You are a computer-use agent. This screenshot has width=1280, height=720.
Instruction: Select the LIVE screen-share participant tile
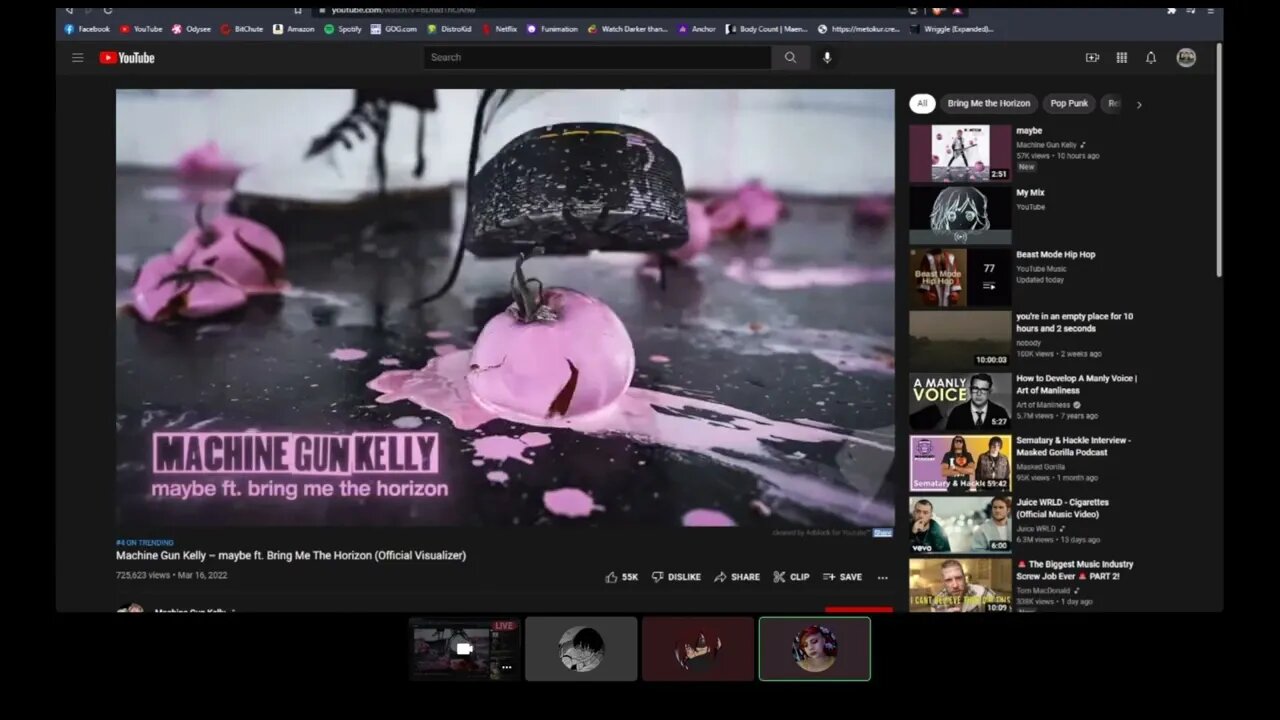coord(464,649)
